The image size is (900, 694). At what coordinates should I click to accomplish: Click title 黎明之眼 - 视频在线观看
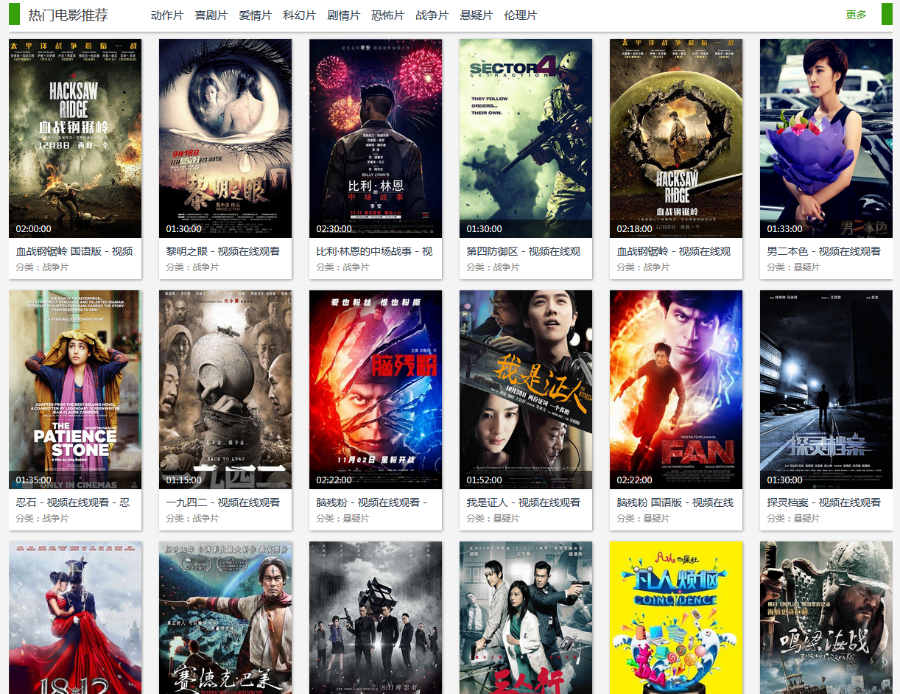pos(223,251)
